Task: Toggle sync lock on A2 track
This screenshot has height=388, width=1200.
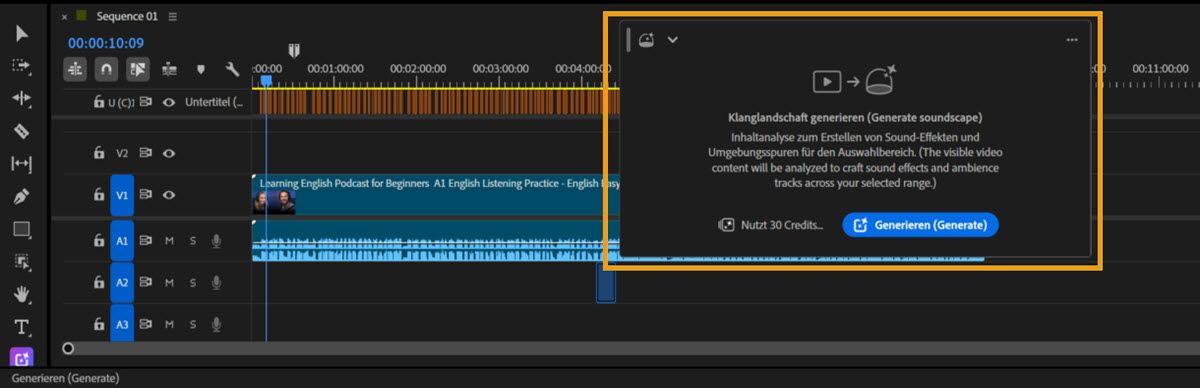Action: [146, 283]
